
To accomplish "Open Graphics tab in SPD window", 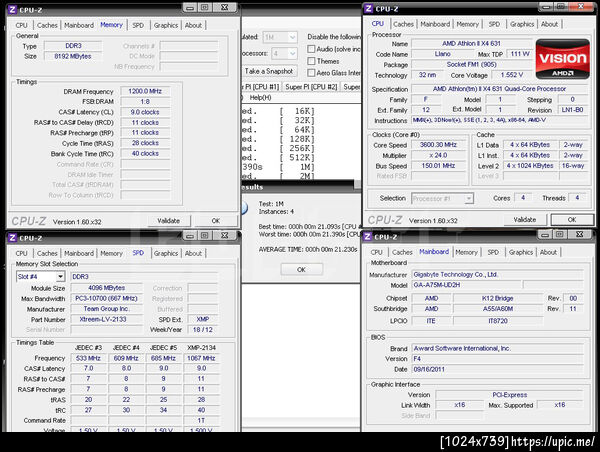I will pos(166,253).
